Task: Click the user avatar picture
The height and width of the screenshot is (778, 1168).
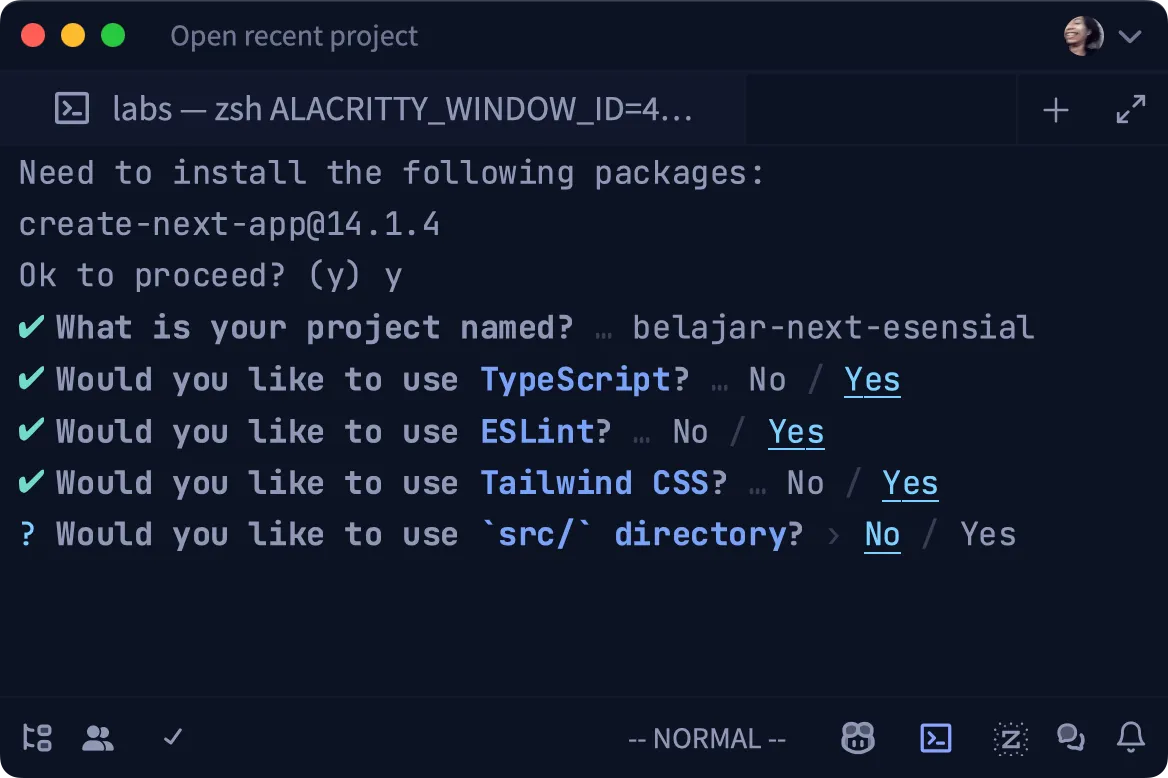Action: [x=1083, y=37]
